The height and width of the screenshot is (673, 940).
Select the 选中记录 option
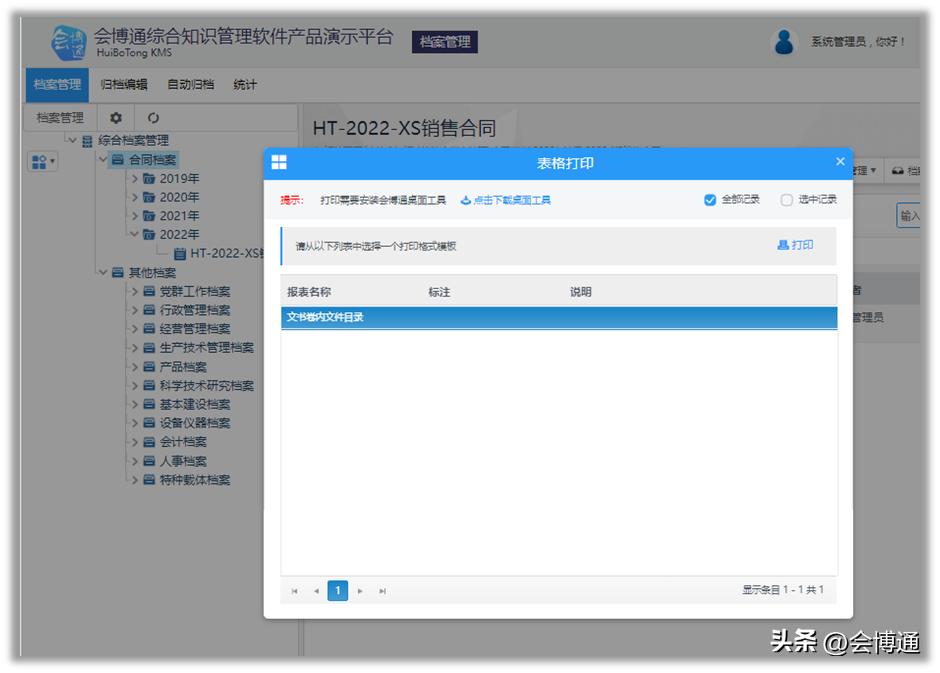787,199
